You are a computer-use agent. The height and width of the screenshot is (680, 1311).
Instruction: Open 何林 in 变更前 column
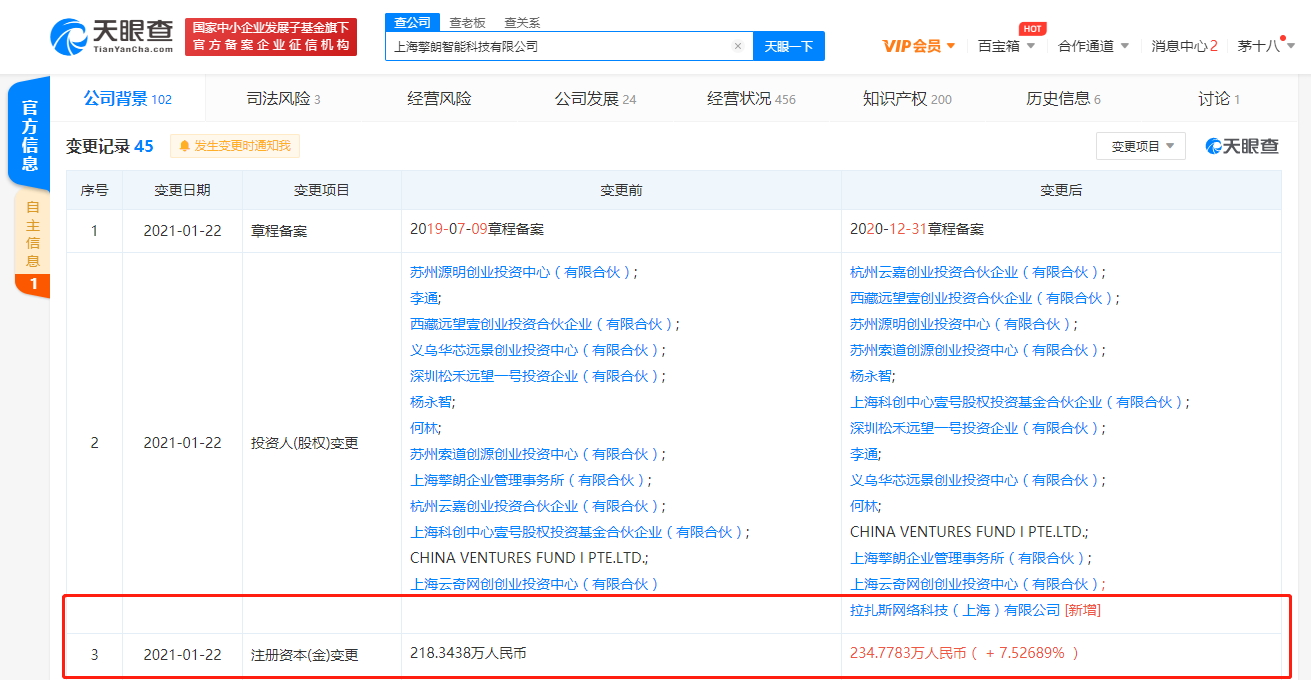(424, 428)
